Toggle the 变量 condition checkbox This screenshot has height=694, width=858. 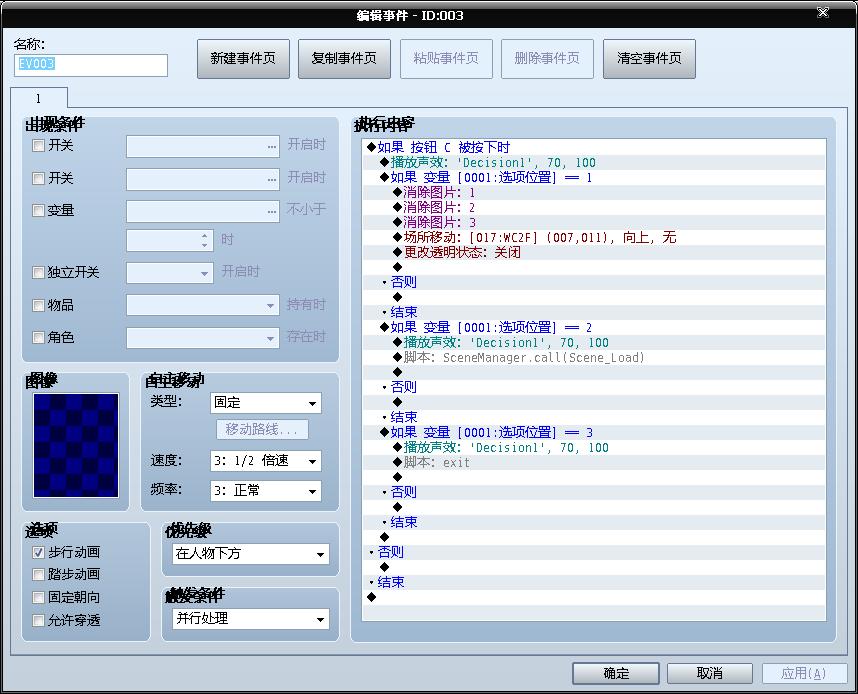coord(38,211)
